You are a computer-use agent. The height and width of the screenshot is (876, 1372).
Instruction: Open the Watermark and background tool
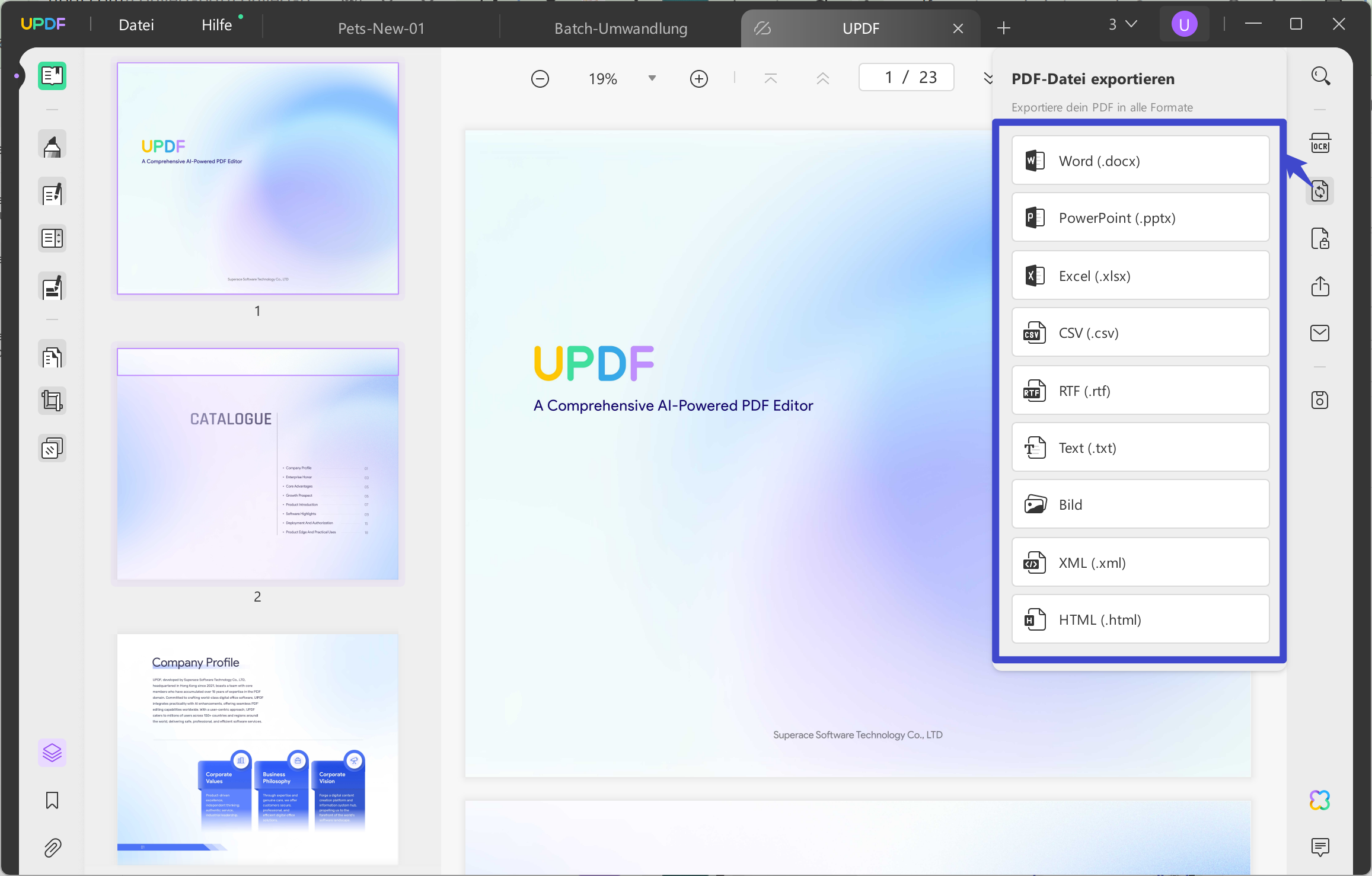(x=52, y=449)
